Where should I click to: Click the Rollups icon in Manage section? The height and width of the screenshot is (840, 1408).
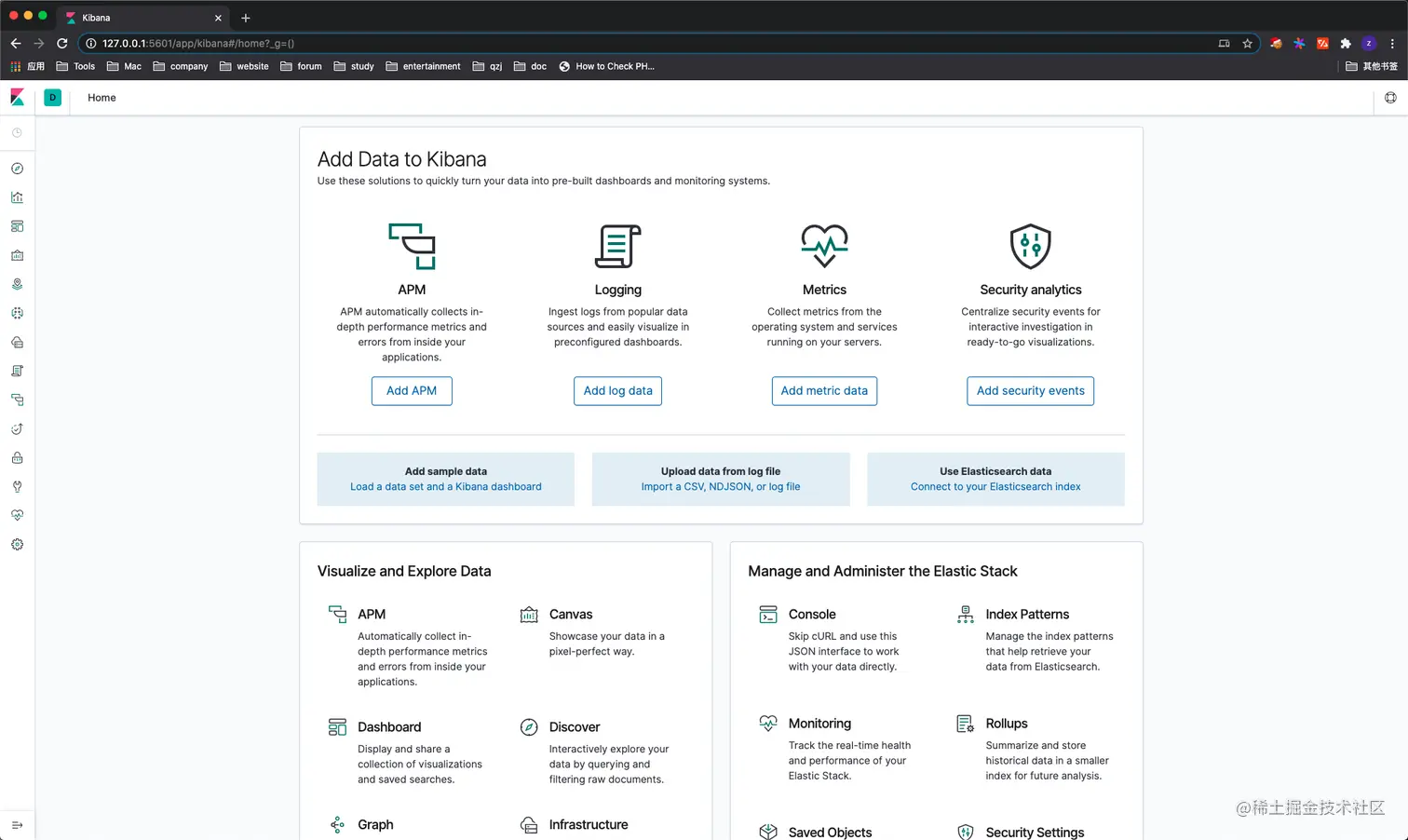[x=966, y=724]
